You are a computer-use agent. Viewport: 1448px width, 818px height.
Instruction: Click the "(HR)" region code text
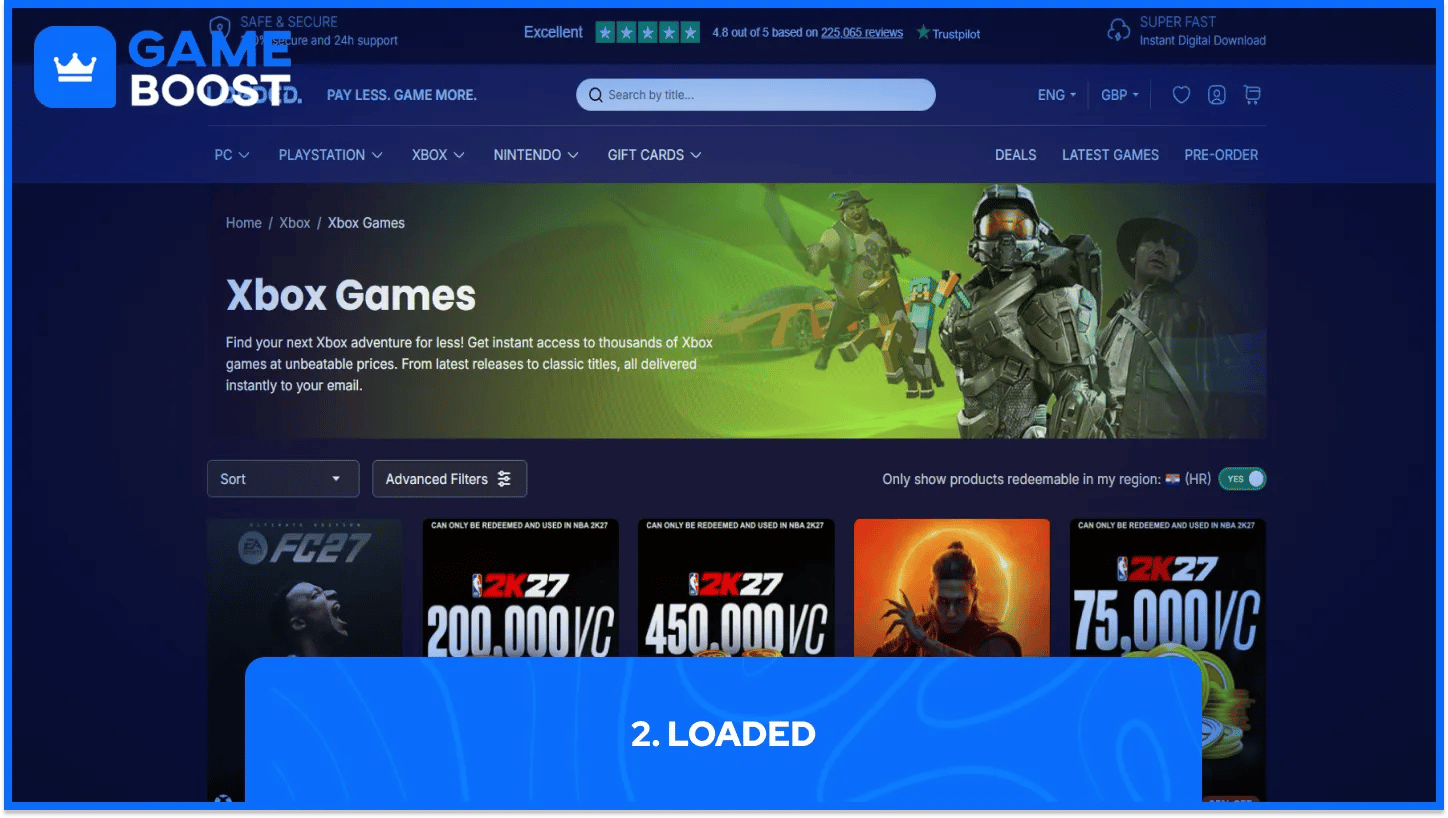tap(1198, 479)
